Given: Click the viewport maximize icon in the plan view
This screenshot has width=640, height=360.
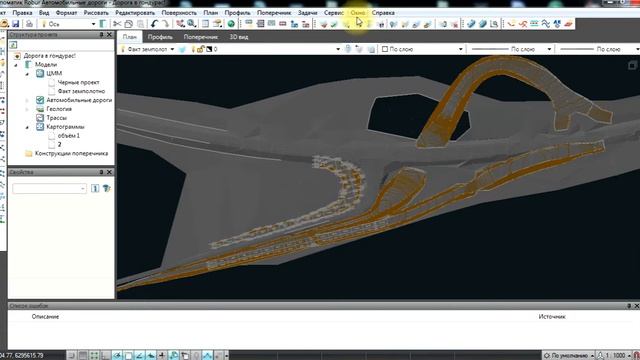Looking at the screenshot, I should pyautogui.click(x=632, y=65).
